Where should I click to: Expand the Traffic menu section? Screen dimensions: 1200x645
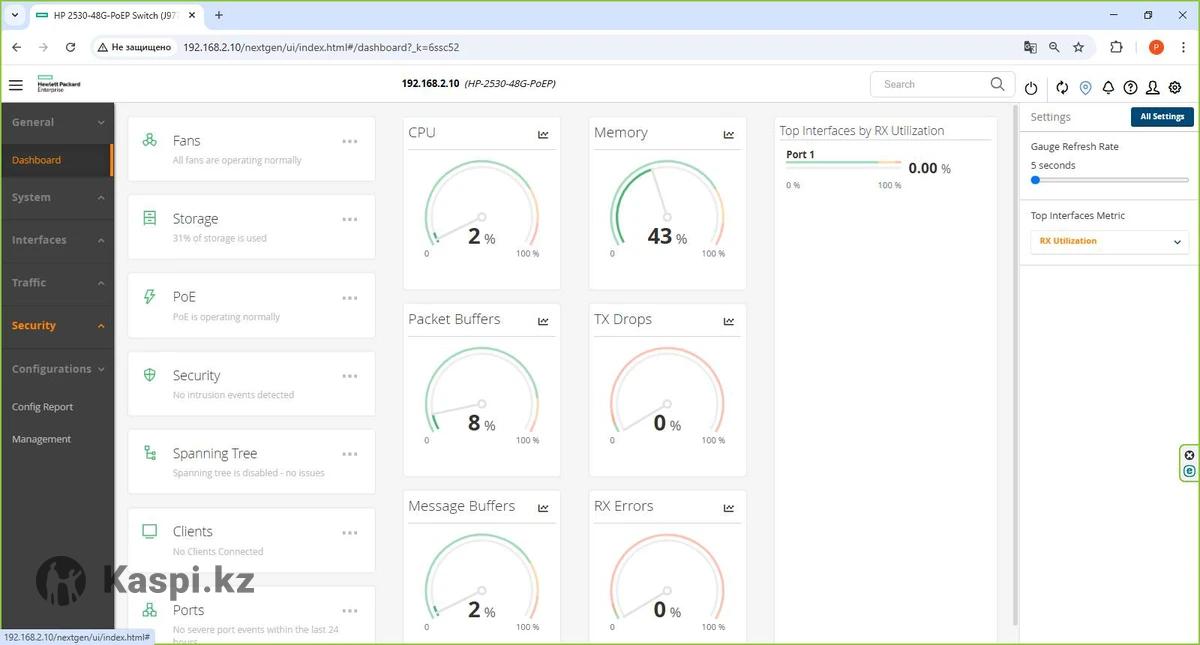tap(56, 283)
